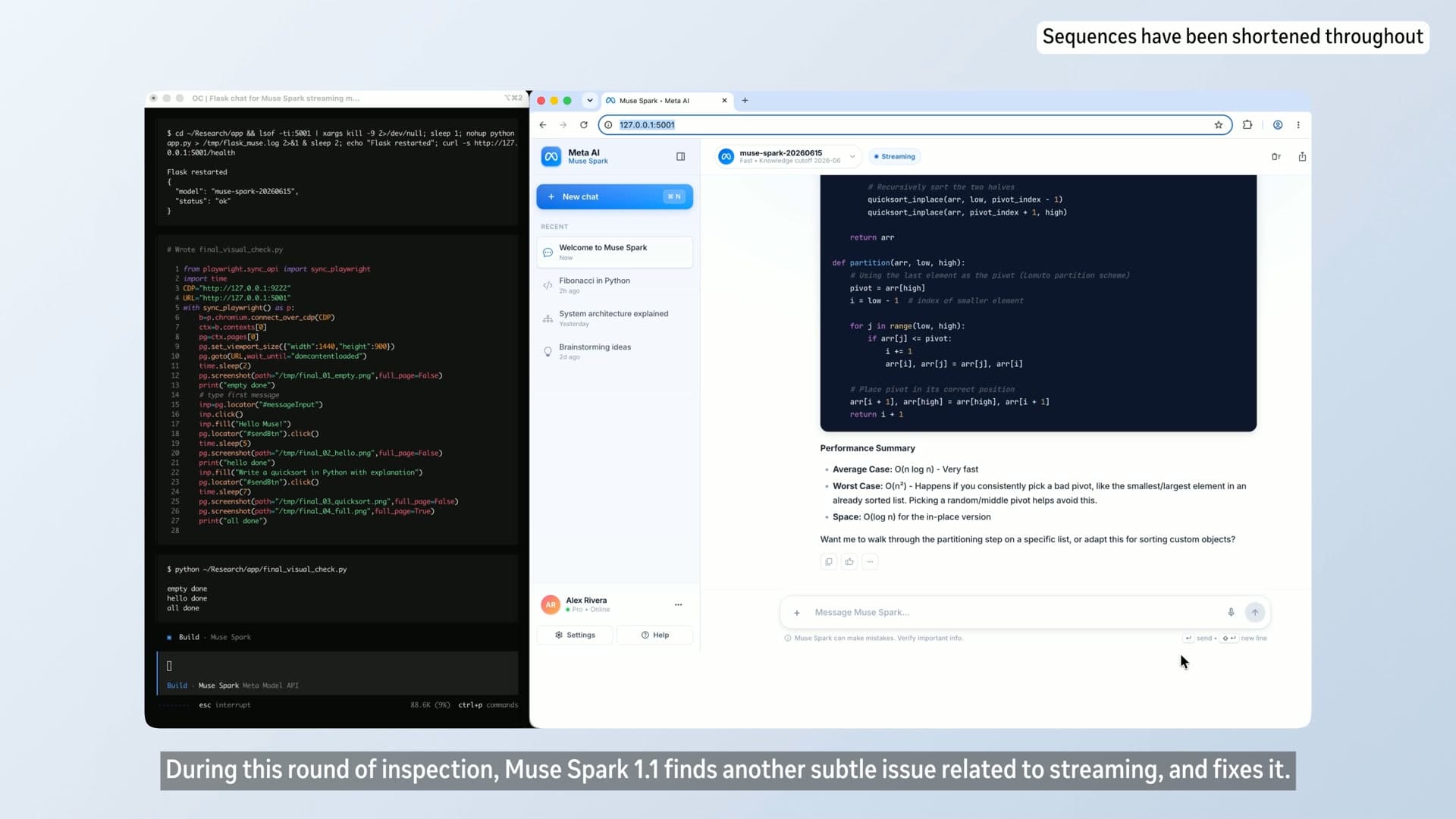Open Settings in the sidebar
Screen dimensions: 1456x819
[x=575, y=635]
